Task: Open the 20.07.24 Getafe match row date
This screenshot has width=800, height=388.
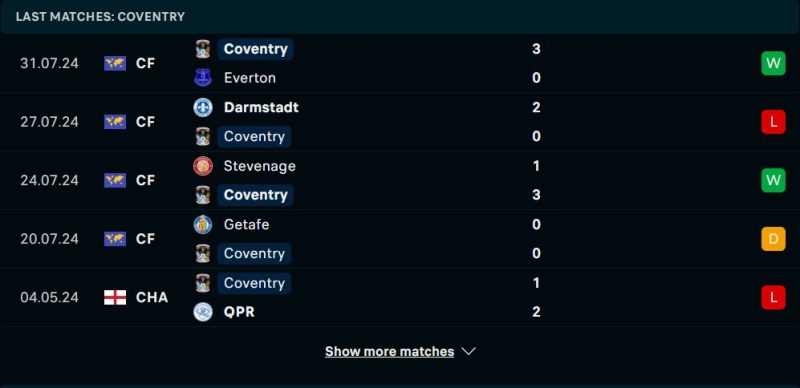Action: click(49, 239)
